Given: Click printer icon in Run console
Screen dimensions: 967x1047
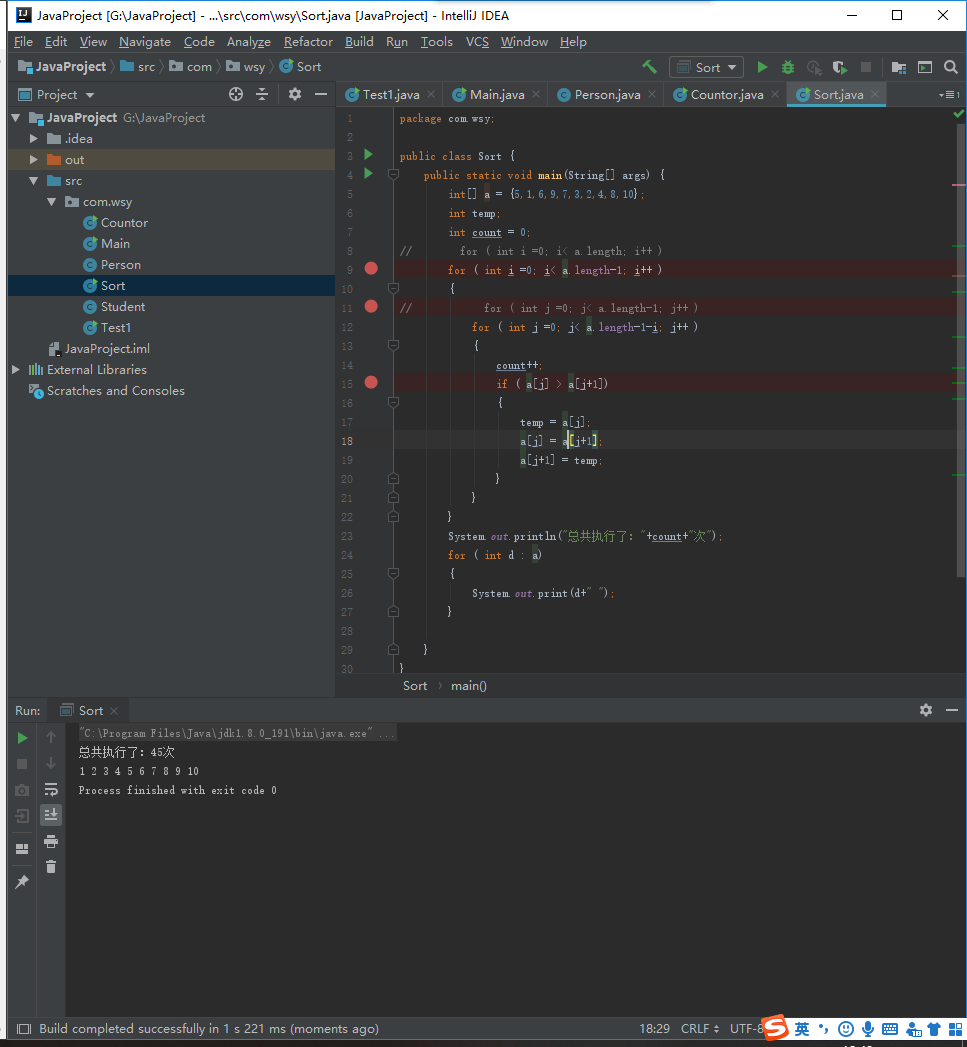Looking at the screenshot, I should pyautogui.click(x=51, y=841).
